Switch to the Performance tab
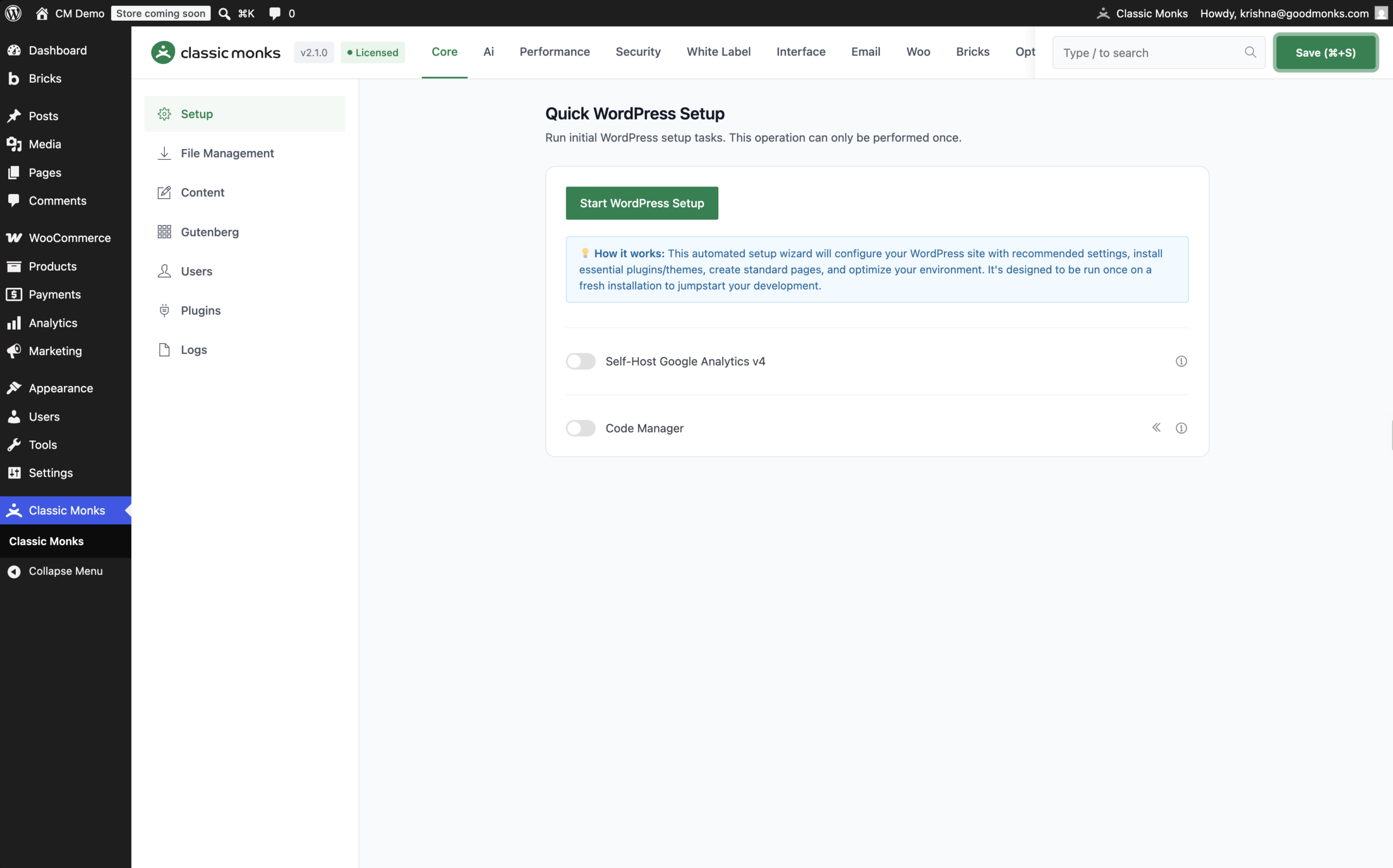Image resolution: width=1393 pixels, height=868 pixels. [x=554, y=52]
